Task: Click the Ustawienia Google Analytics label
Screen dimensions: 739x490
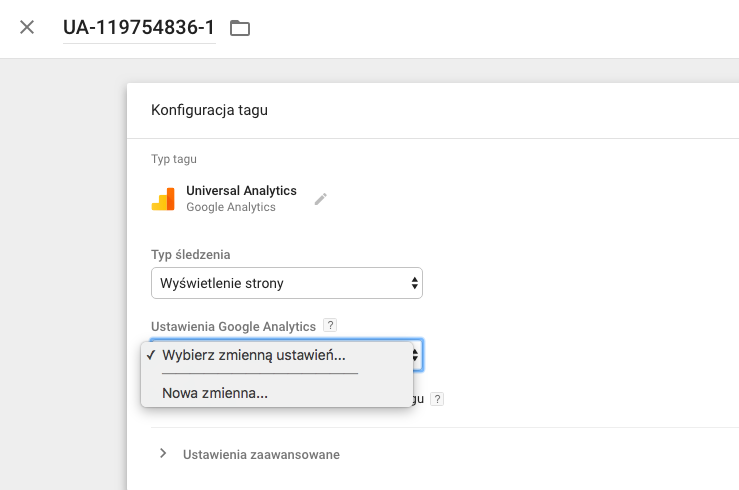Action: (x=233, y=326)
